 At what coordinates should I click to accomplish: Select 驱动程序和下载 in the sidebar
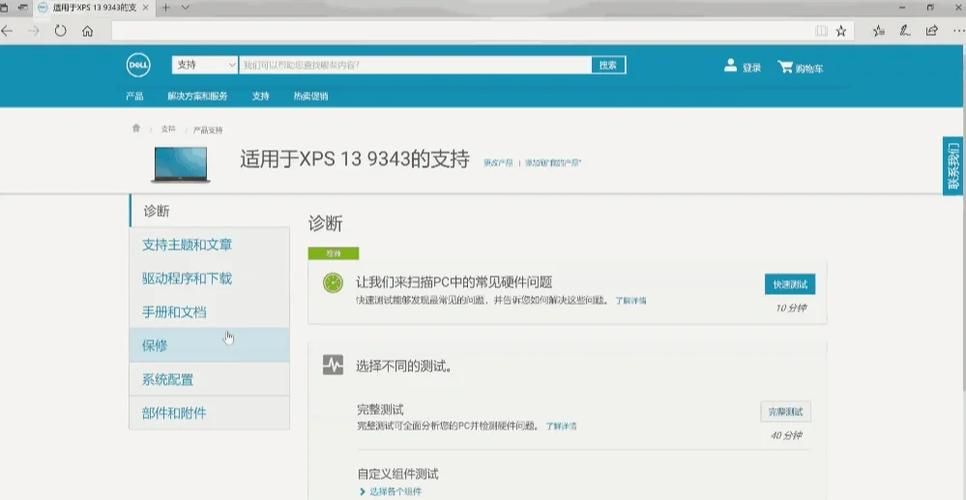point(209,278)
